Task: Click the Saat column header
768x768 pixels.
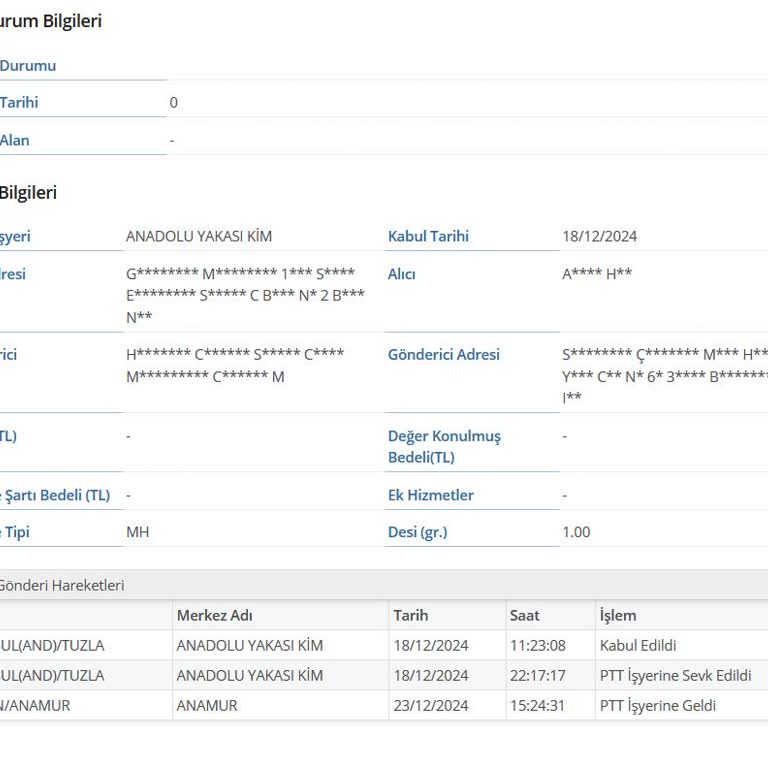Action: coord(524,615)
